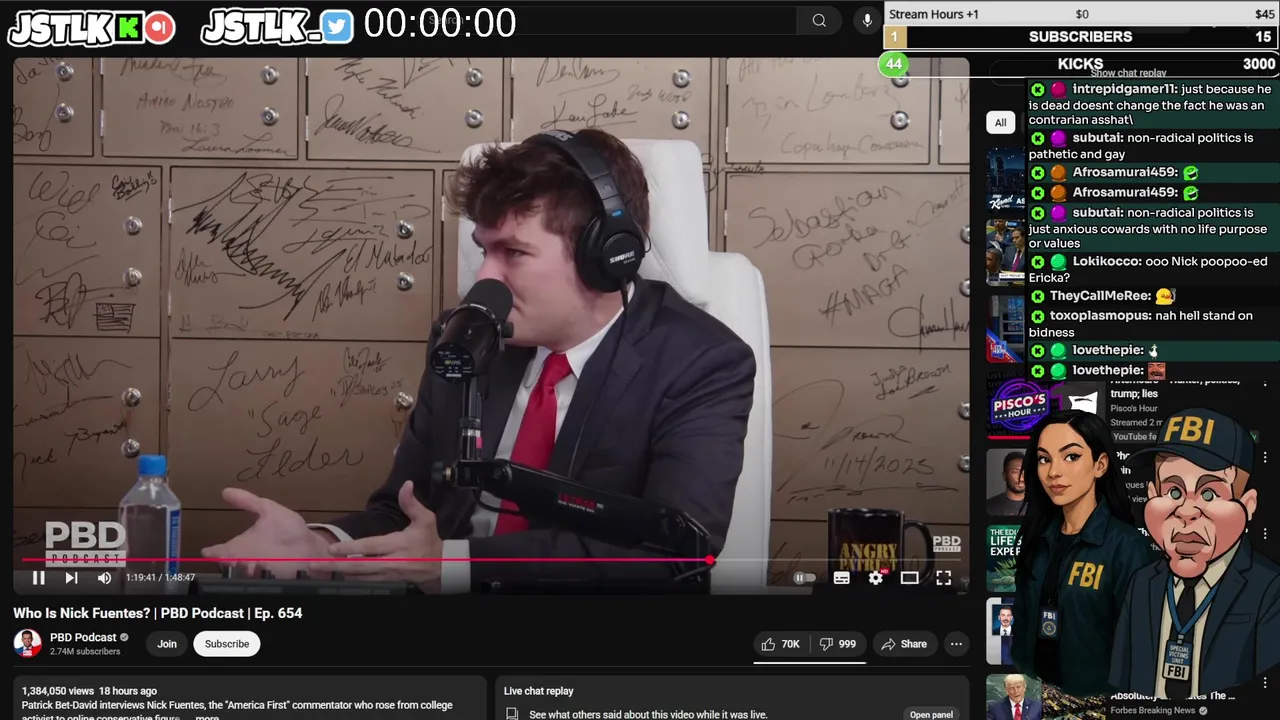Screen dimensions: 1280x720
Task: Click Lokikocco username in chat
Action: pyautogui.click(x=1107, y=261)
